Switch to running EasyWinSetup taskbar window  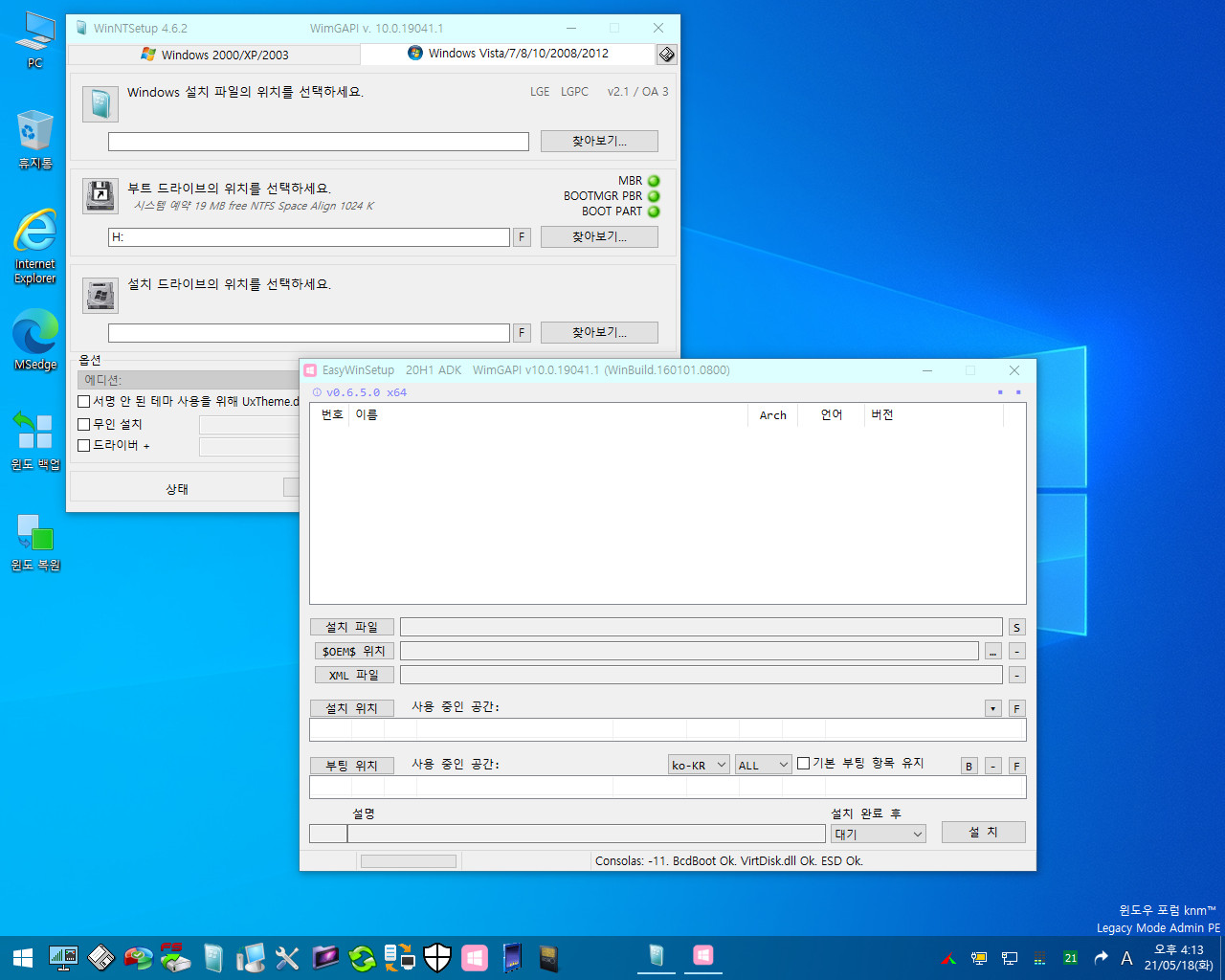coord(703,957)
